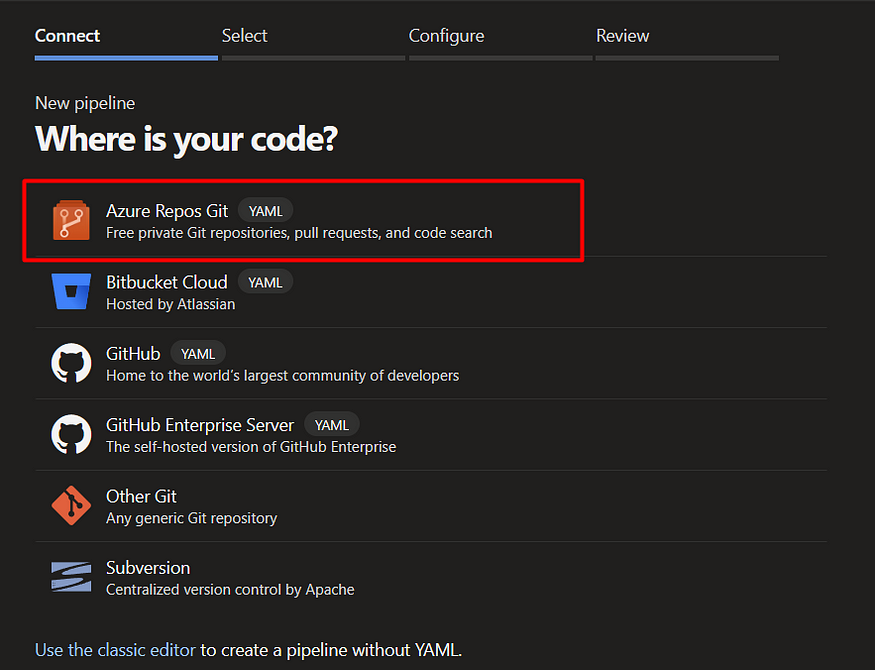
Task: Click the Azure Repos Git icon
Action: click(x=71, y=220)
